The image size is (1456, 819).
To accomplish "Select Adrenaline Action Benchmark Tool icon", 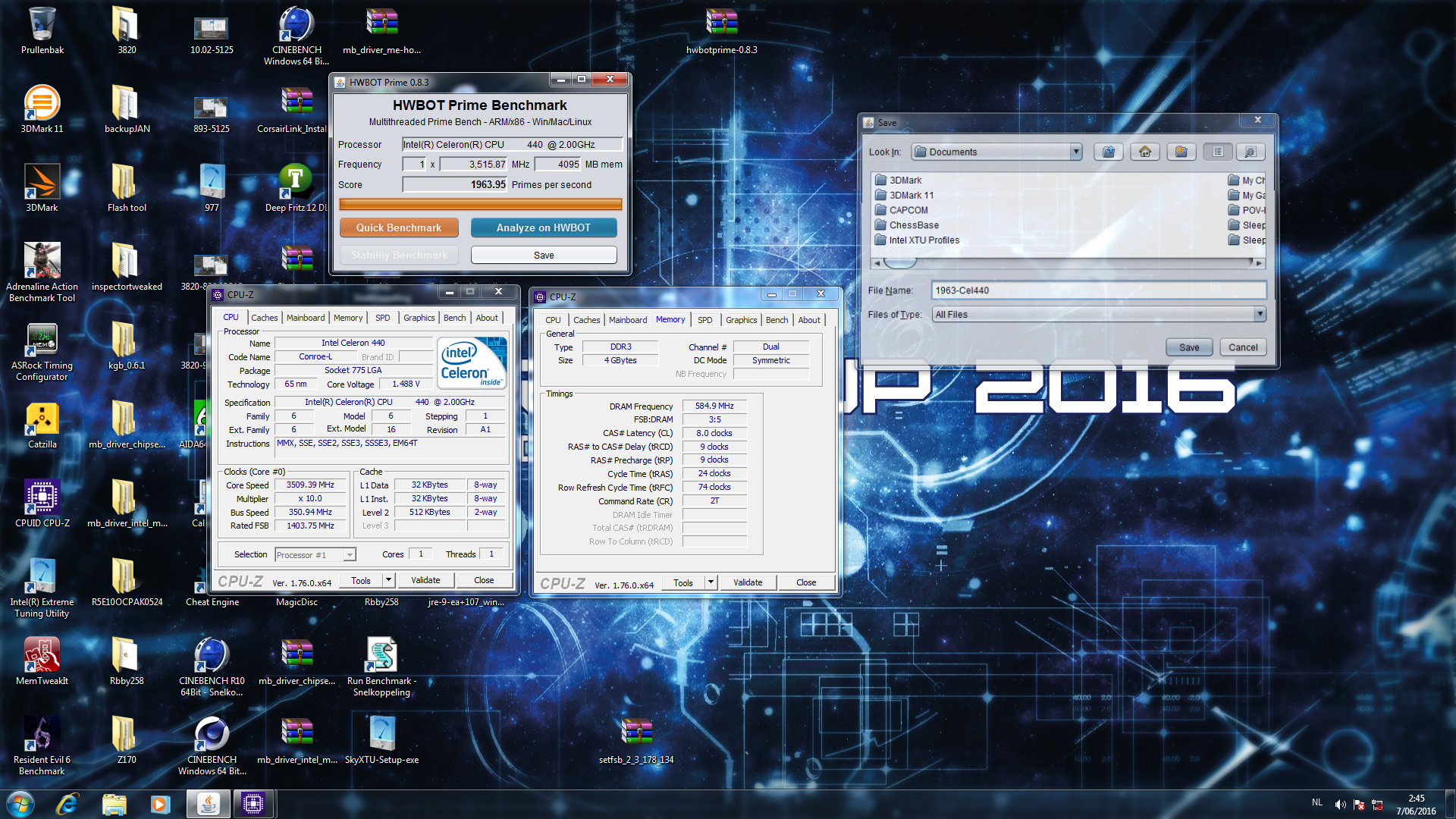I will tap(42, 273).
